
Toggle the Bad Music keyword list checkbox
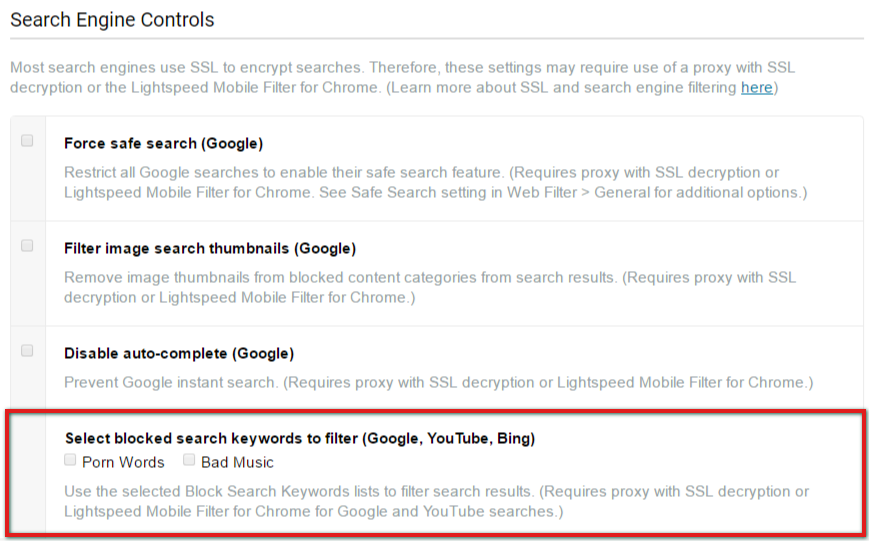[189, 460]
